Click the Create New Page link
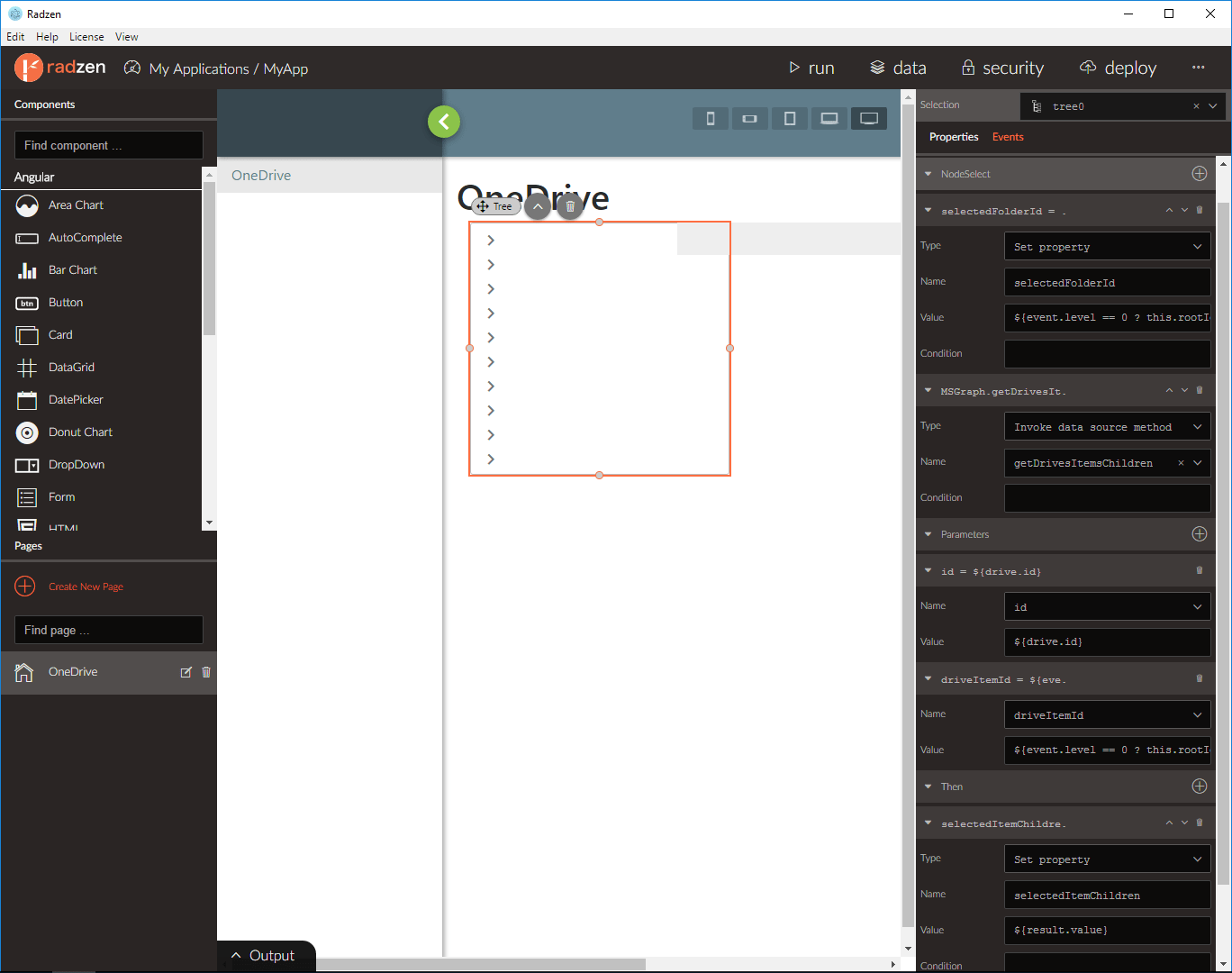 pyautogui.click(x=86, y=587)
